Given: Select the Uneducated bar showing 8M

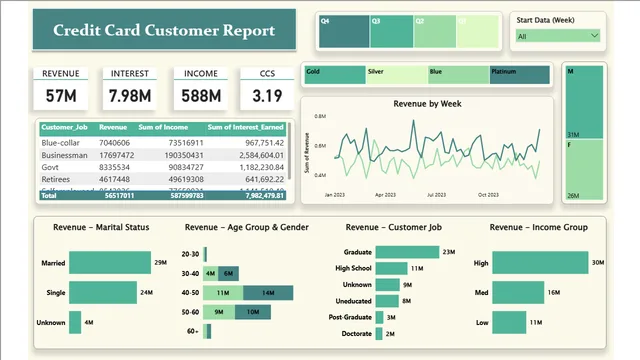Looking at the screenshot, I should pyautogui.click(x=387, y=301).
